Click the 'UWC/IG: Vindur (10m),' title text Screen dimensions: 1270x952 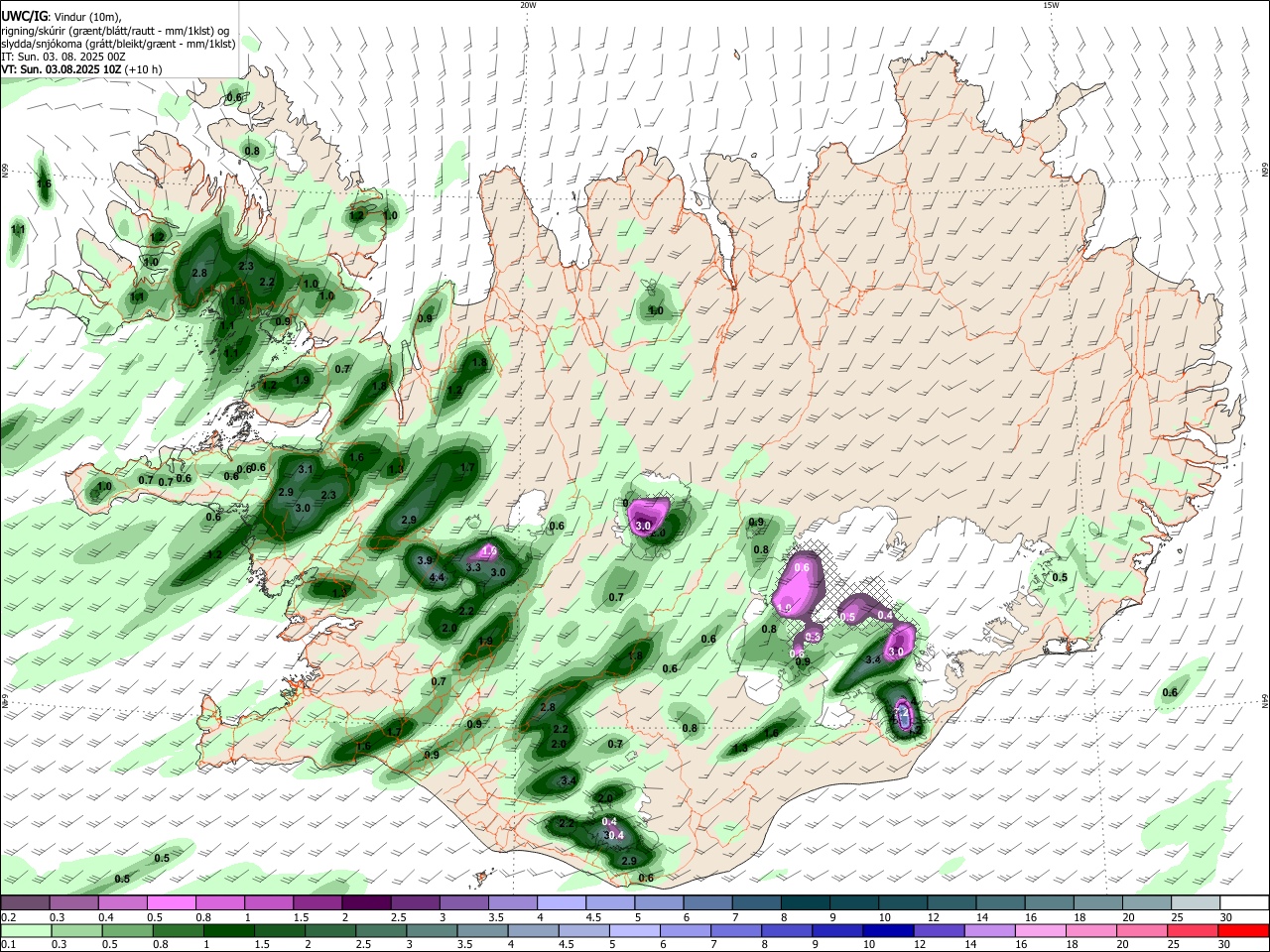tap(62, 16)
